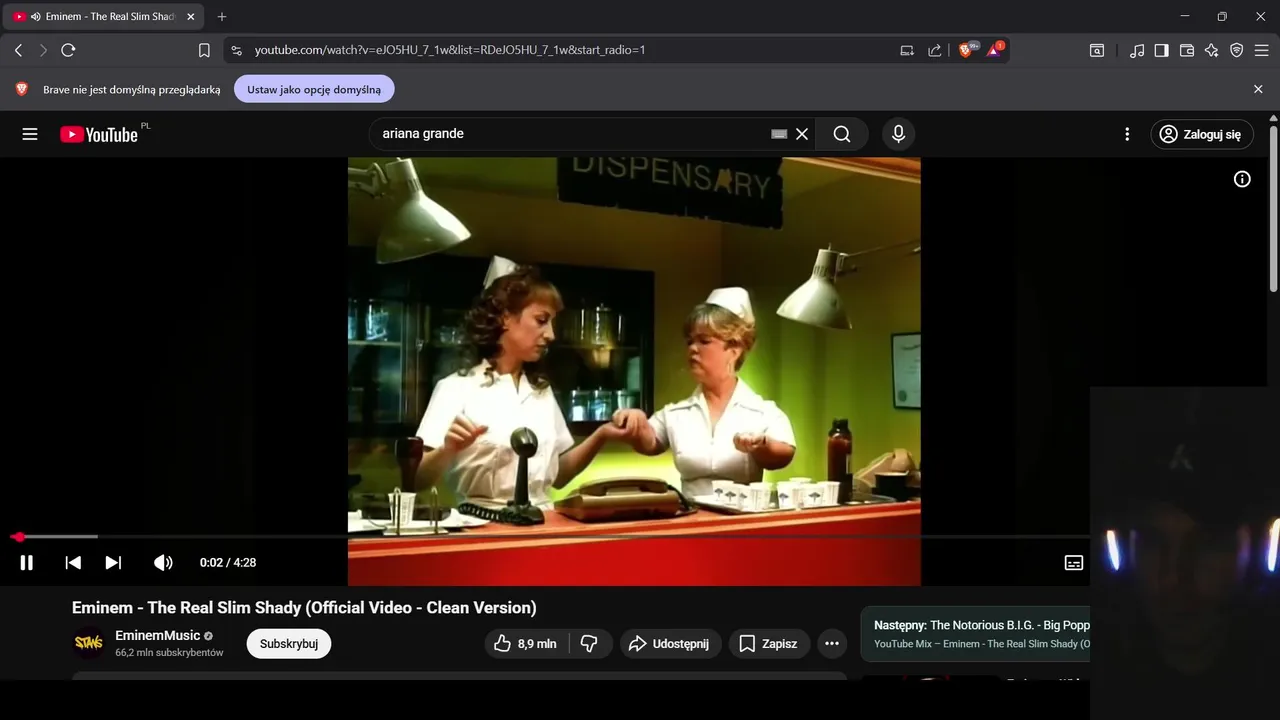View site information in the address bar

(236, 50)
